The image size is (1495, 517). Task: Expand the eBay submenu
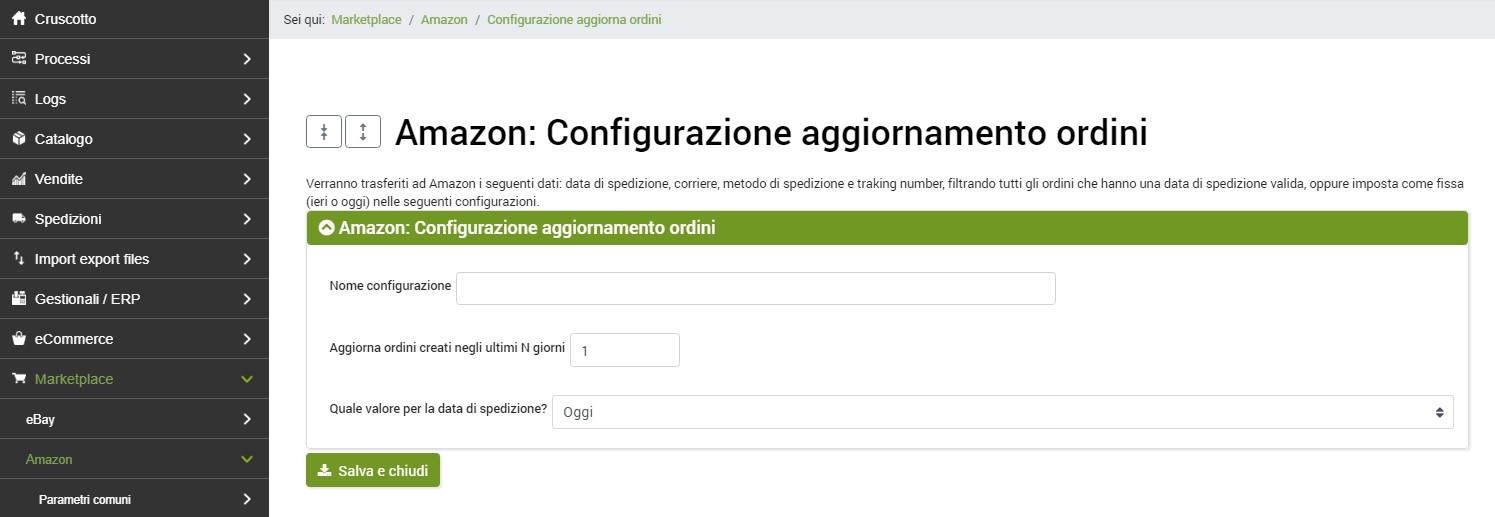click(x=247, y=419)
